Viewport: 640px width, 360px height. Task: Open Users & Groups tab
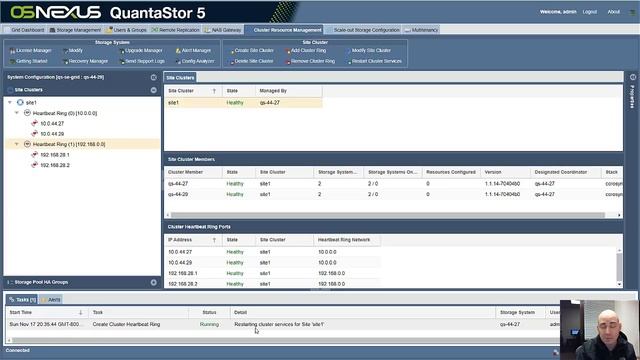click(127, 30)
